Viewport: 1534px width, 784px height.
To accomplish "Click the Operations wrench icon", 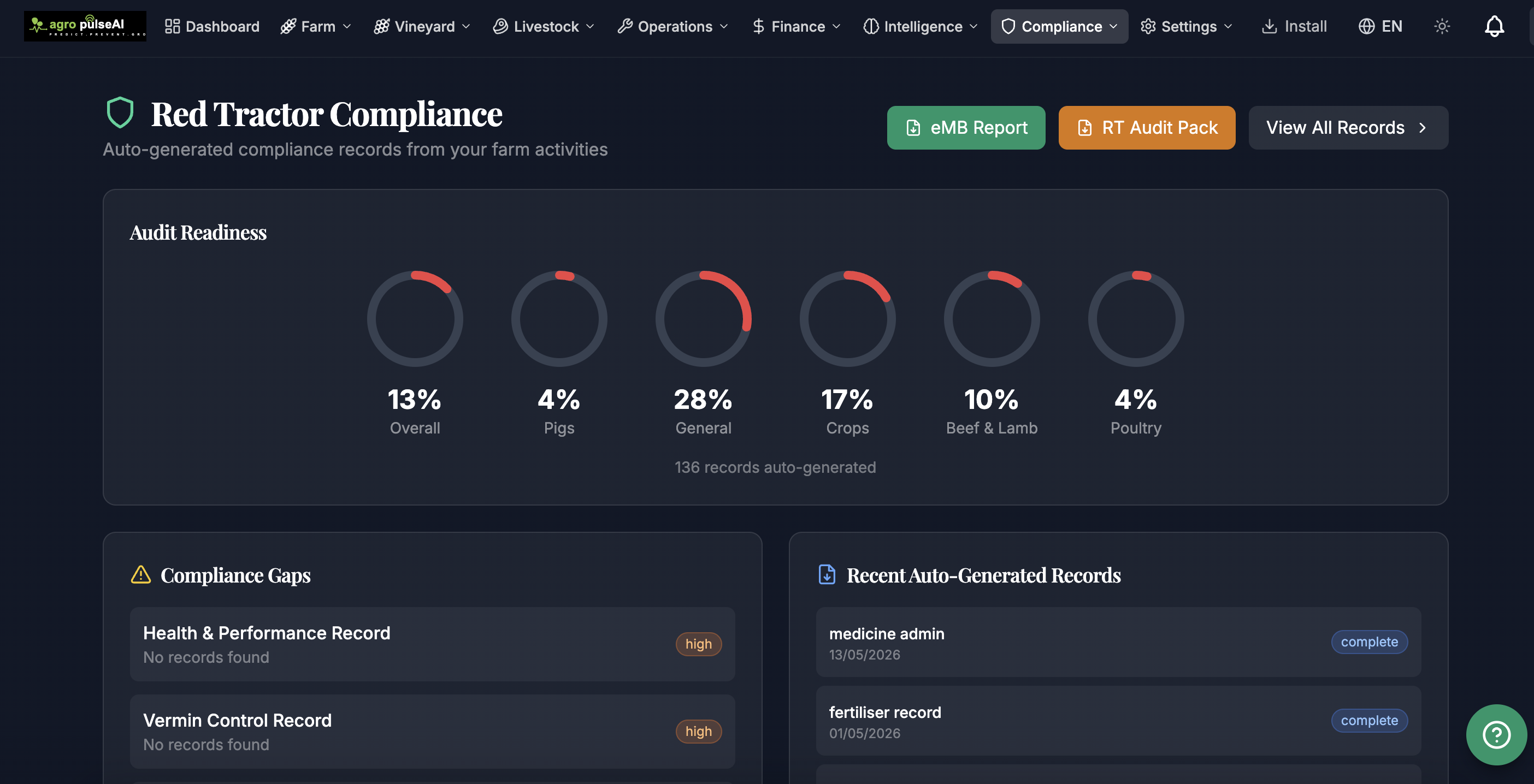I will coord(624,26).
